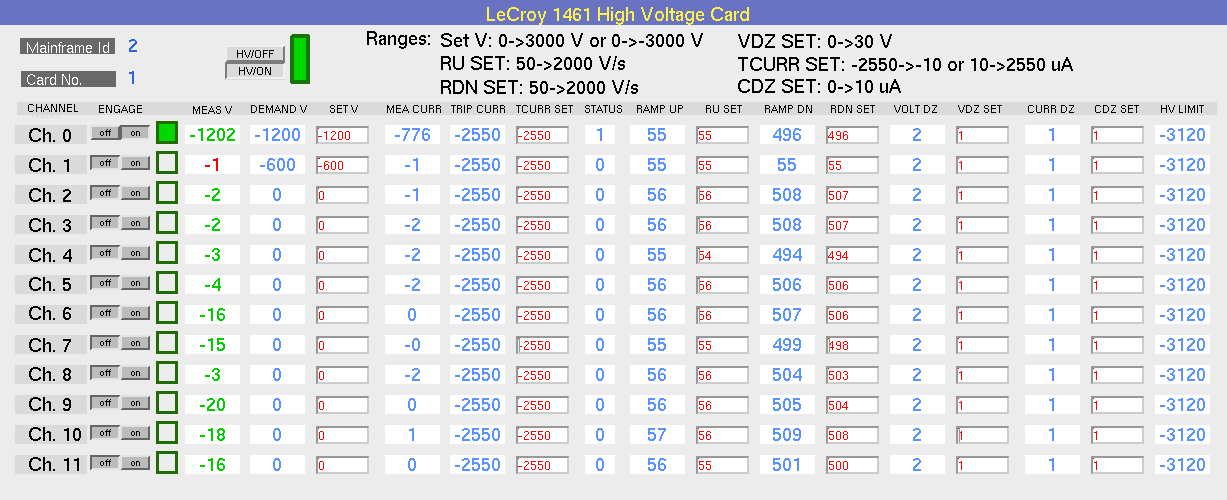This screenshot has width=1227, height=500.
Task: Click Ch. 1 demand voltage -600
Action: coord(277,164)
